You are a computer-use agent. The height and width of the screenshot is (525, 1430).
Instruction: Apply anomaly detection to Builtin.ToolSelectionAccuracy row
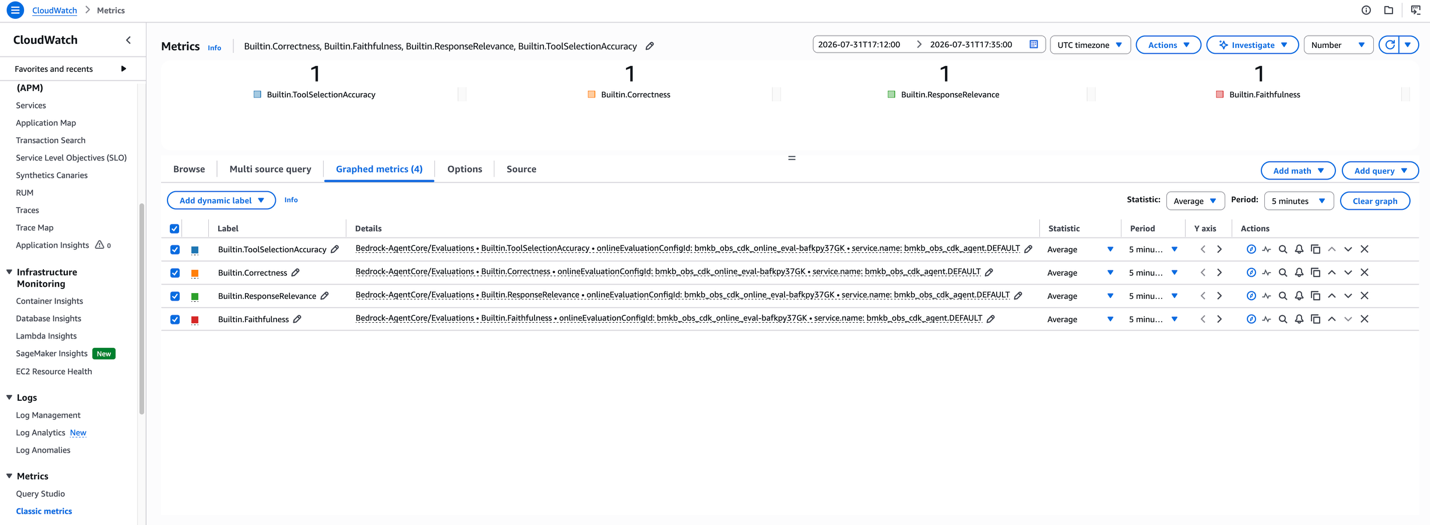pos(1267,249)
